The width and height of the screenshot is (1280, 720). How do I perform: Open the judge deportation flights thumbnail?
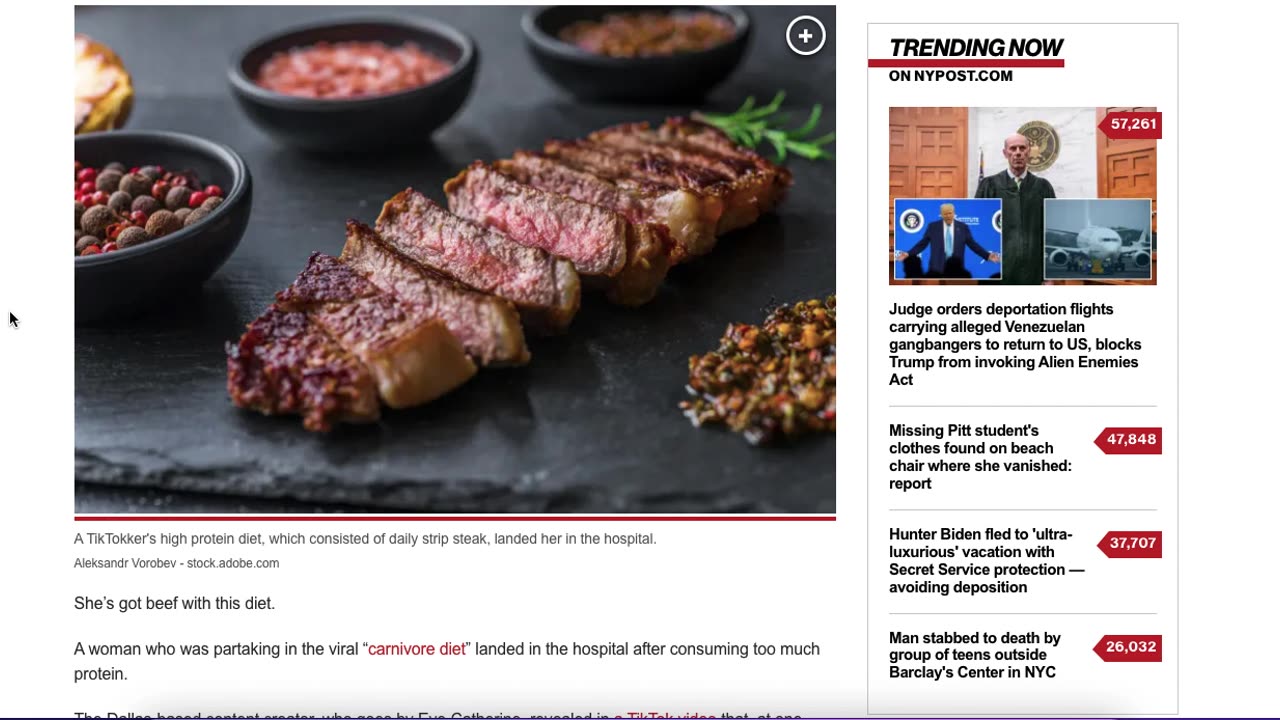1022,196
